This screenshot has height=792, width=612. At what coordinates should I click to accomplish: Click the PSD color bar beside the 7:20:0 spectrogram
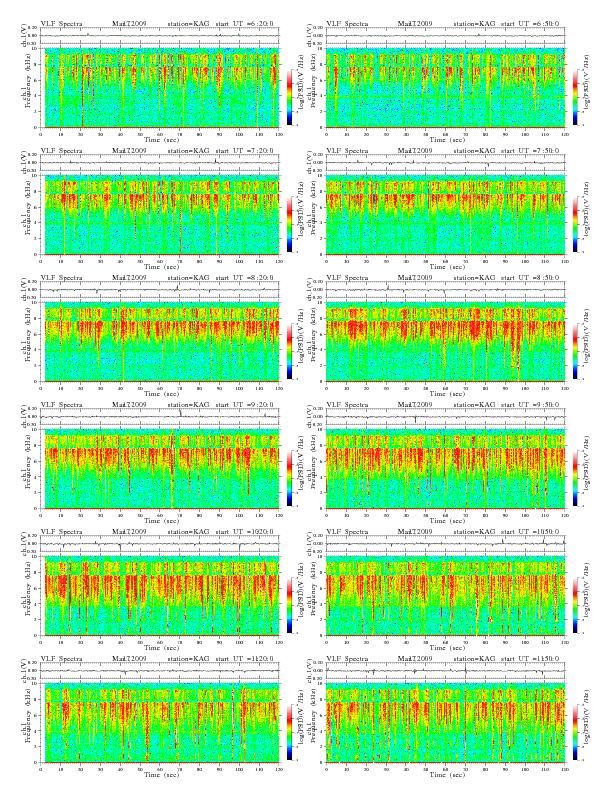click(x=289, y=224)
